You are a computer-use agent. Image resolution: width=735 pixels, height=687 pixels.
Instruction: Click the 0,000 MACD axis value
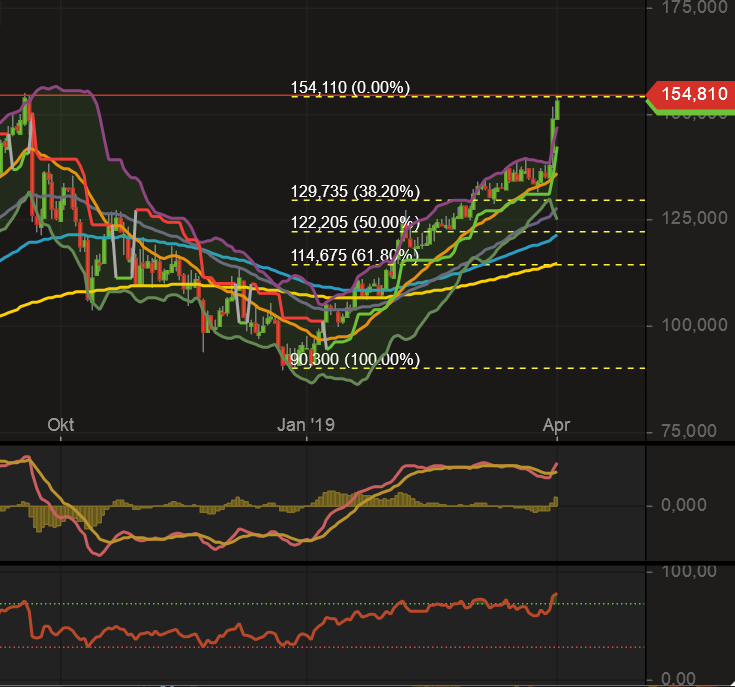click(x=683, y=505)
